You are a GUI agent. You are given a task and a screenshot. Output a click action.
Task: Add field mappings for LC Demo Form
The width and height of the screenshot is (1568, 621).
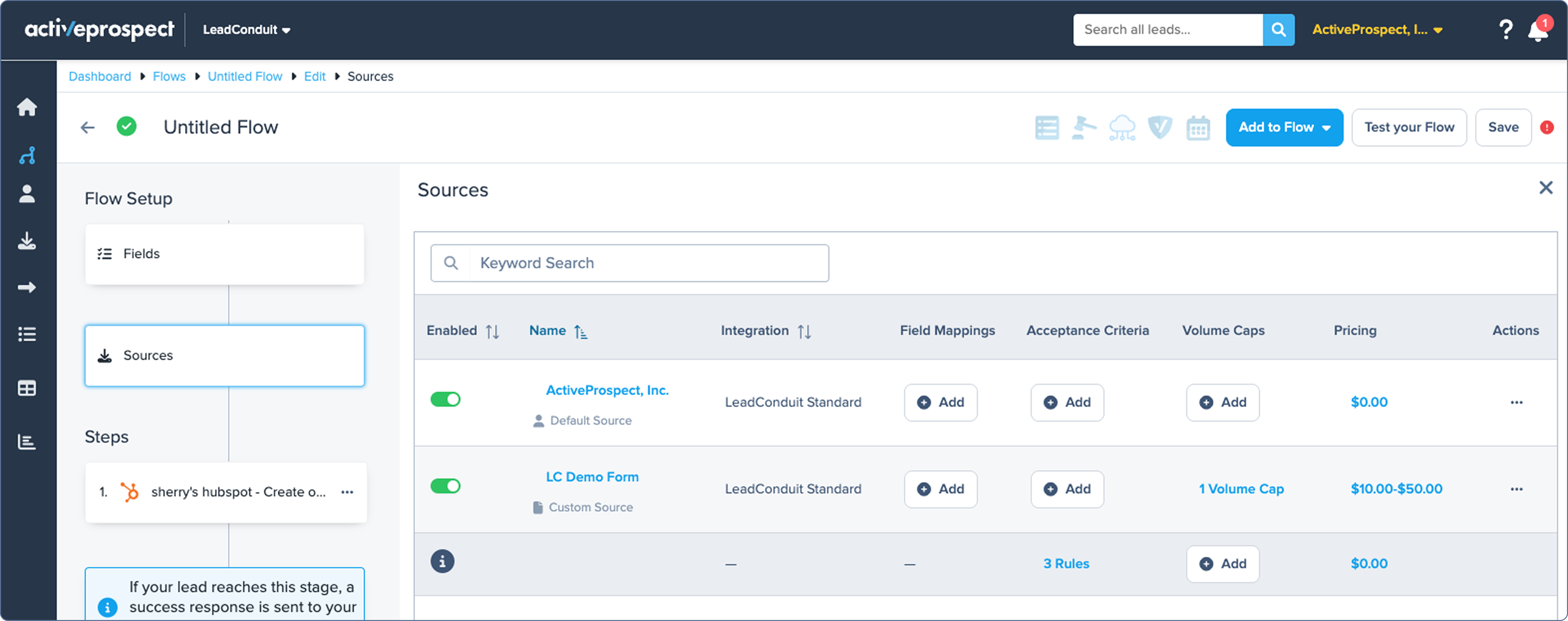click(941, 489)
